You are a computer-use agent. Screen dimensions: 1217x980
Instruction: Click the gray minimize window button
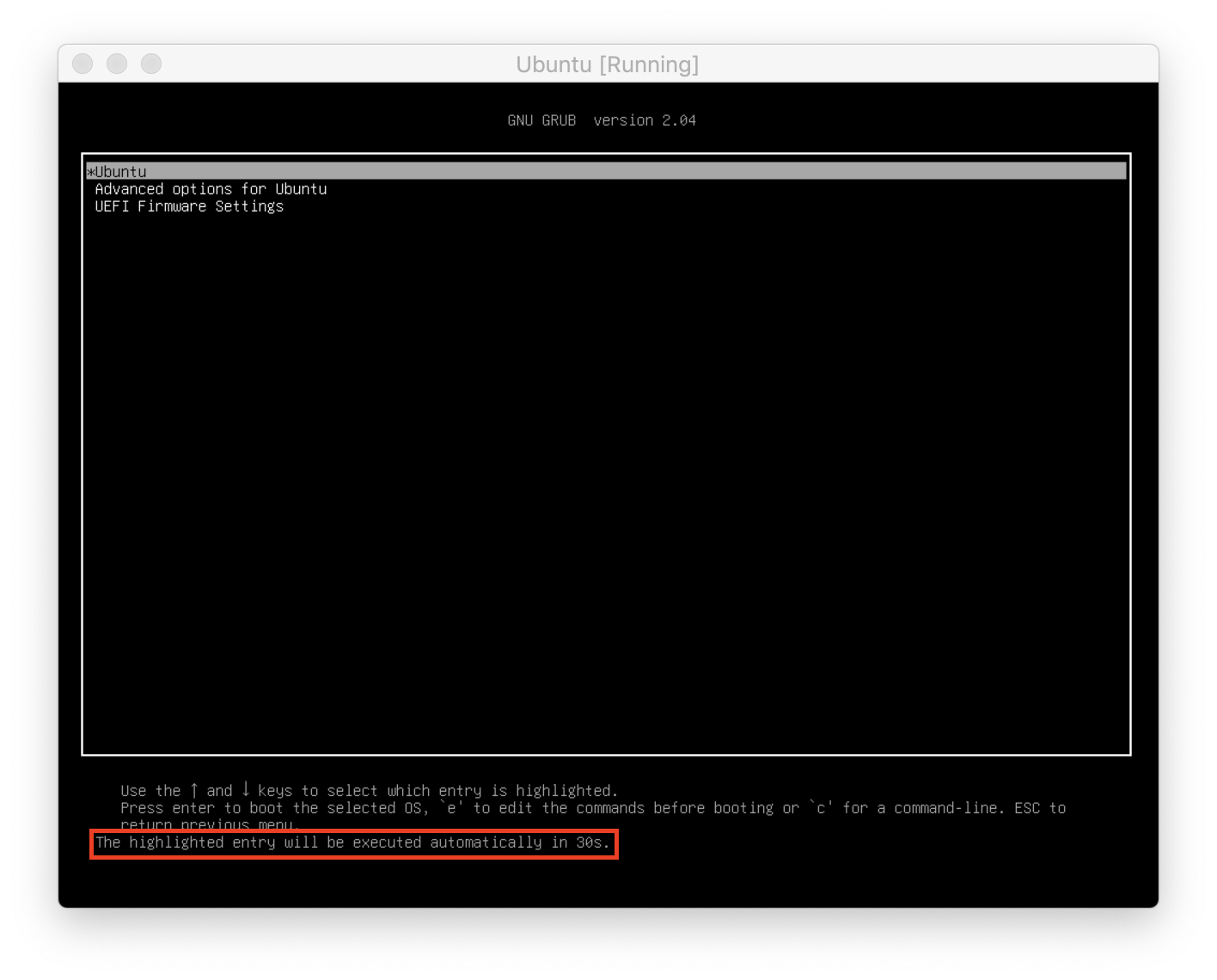(117, 64)
